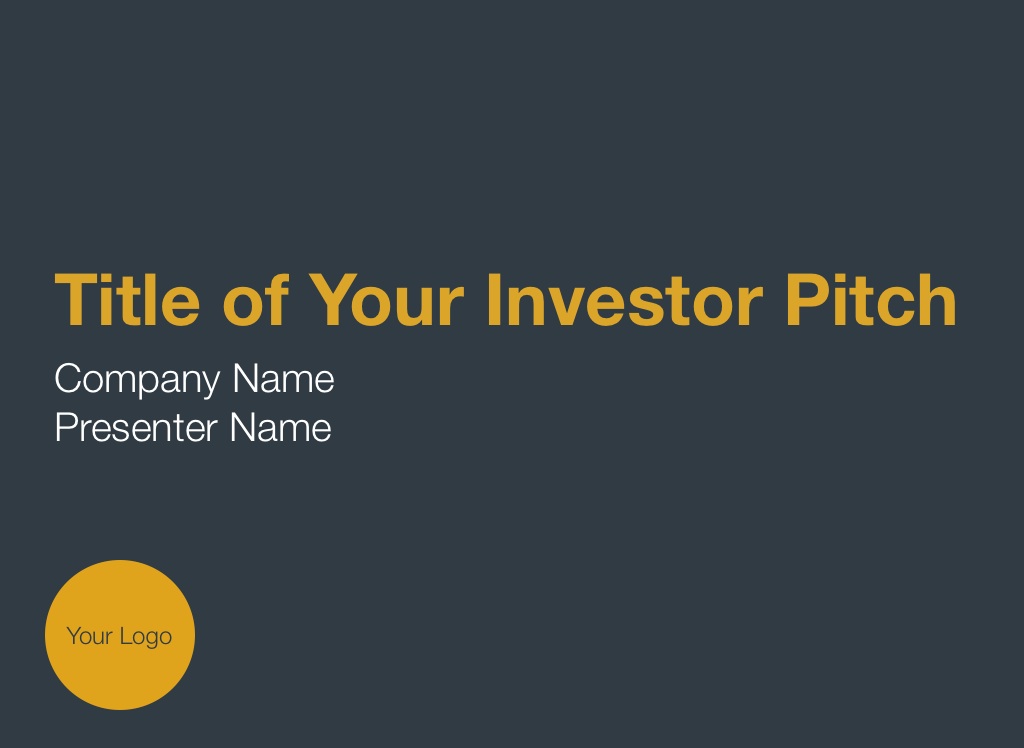Click the capital I in Investor
Image resolution: width=1024 pixels, height=748 pixels.
(x=492, y=300)
